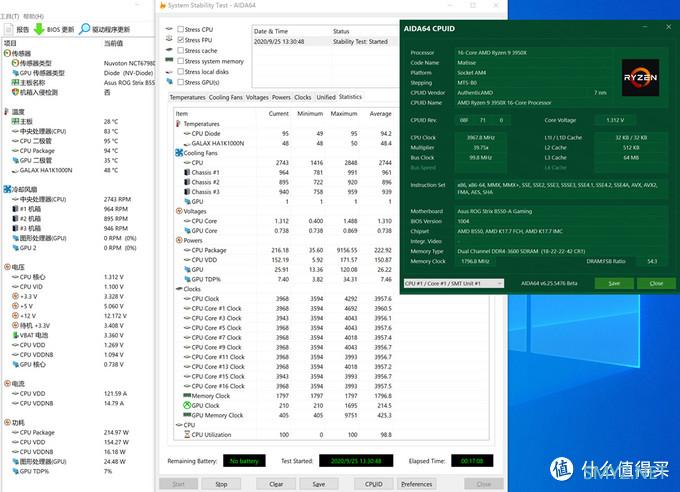Collapse the voltage section in left panel
The image size is (680, 492).
point(7,267)
